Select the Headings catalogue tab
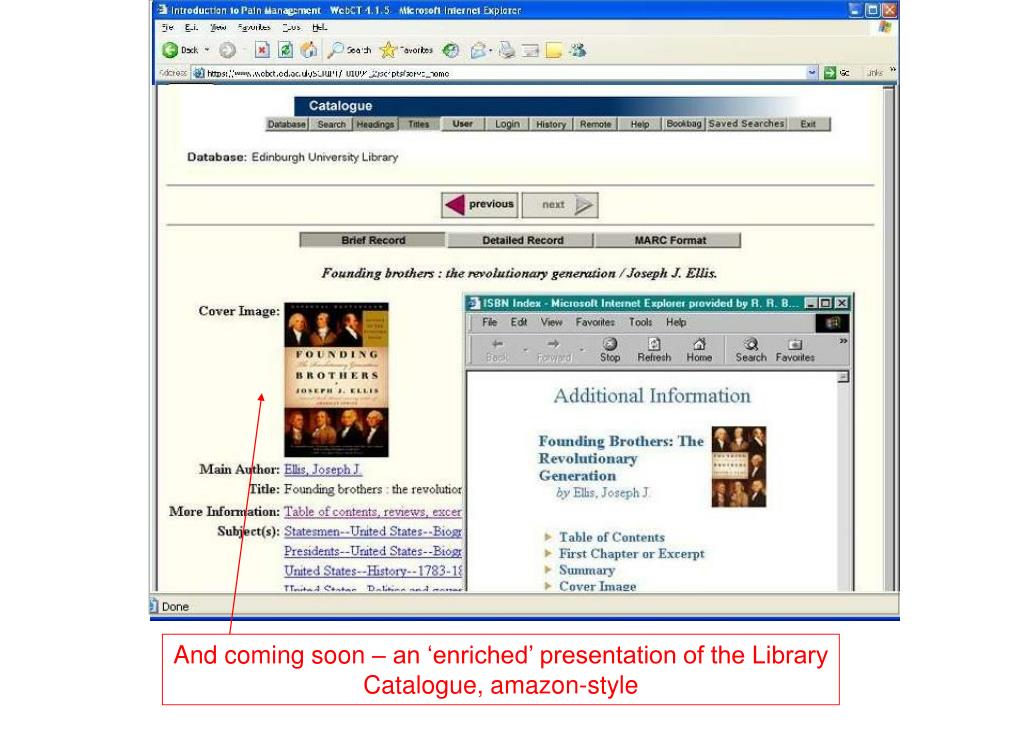Image resolution: width=1024 pixels, height=740 pixels. click(376, 124)
